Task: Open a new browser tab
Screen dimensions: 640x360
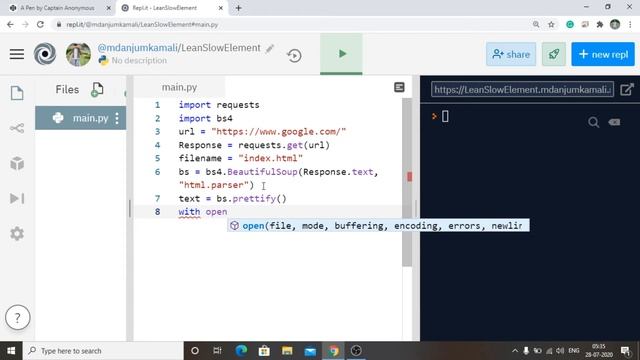Action: click(x=238, y=8)
